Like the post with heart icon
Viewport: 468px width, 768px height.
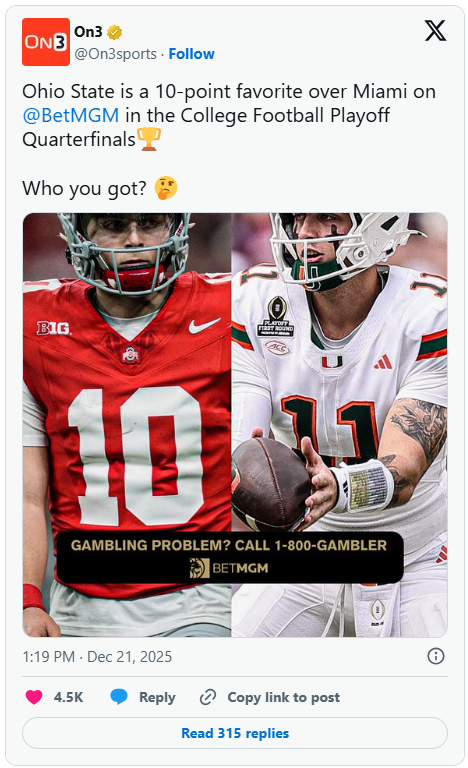34,697
